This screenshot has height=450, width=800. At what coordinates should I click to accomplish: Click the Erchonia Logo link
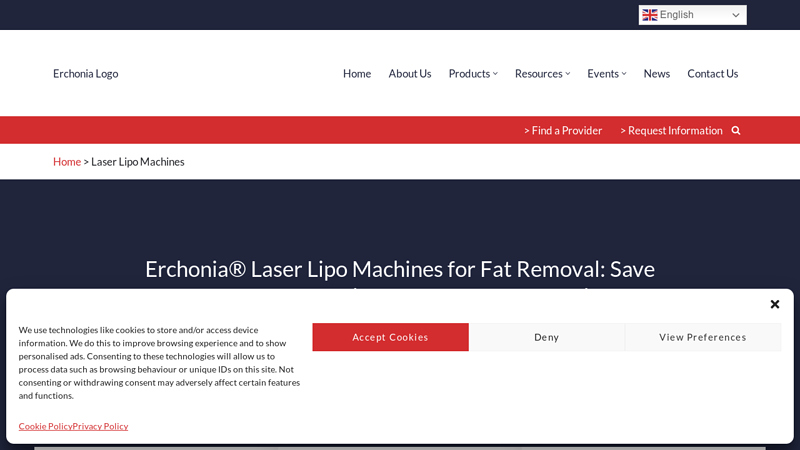(x=86, y=73)
